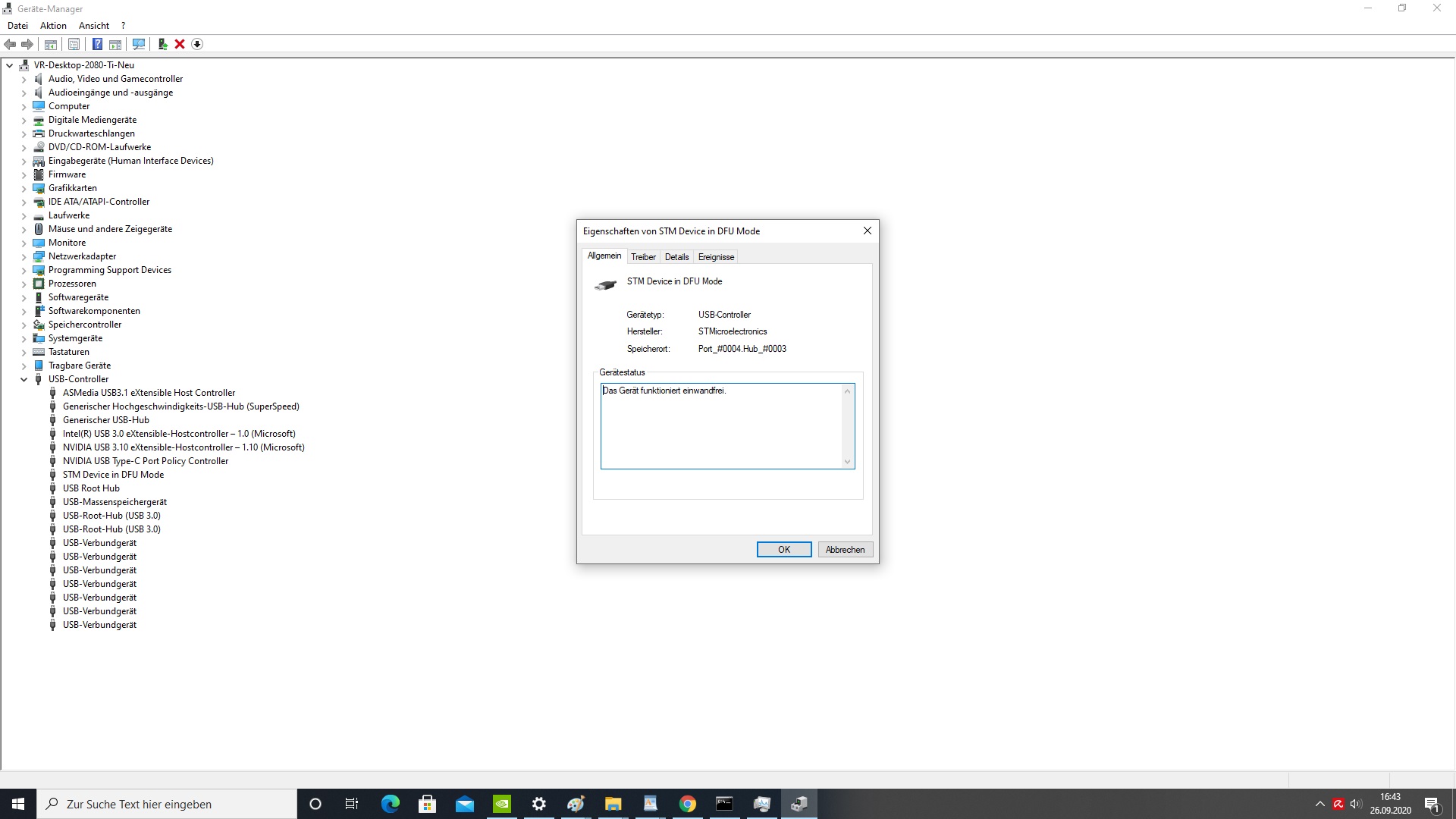Click the Back navigation arrow in the toolbar

click(x=10, y=44)
